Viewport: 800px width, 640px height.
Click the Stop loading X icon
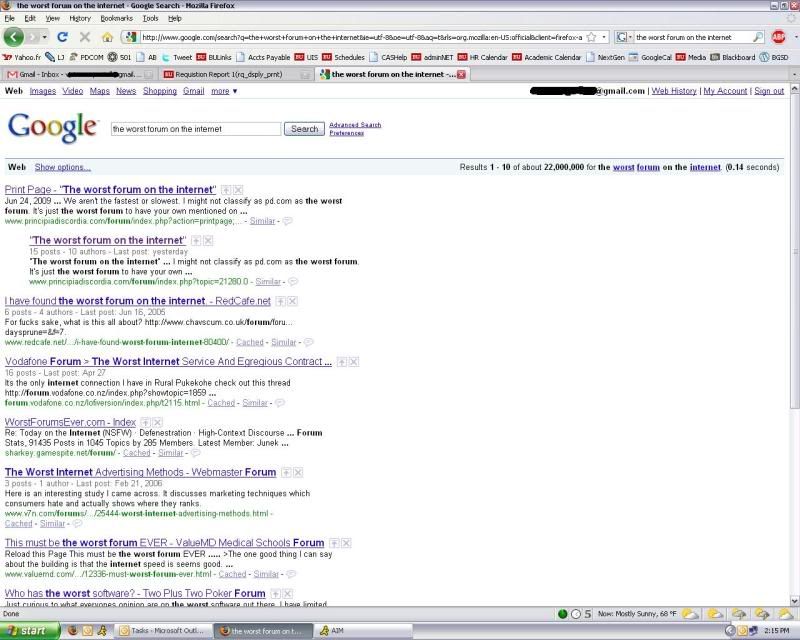coord(85,37)
